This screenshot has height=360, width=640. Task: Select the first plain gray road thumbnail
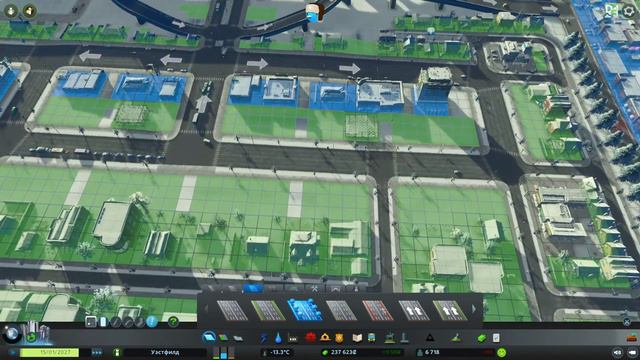point(232,310)
